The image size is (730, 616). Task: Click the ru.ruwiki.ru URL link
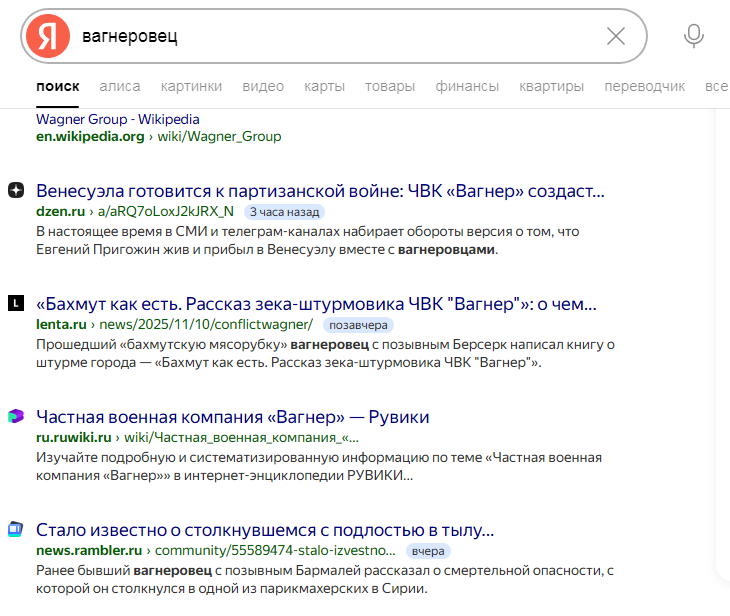click(197, 438)
